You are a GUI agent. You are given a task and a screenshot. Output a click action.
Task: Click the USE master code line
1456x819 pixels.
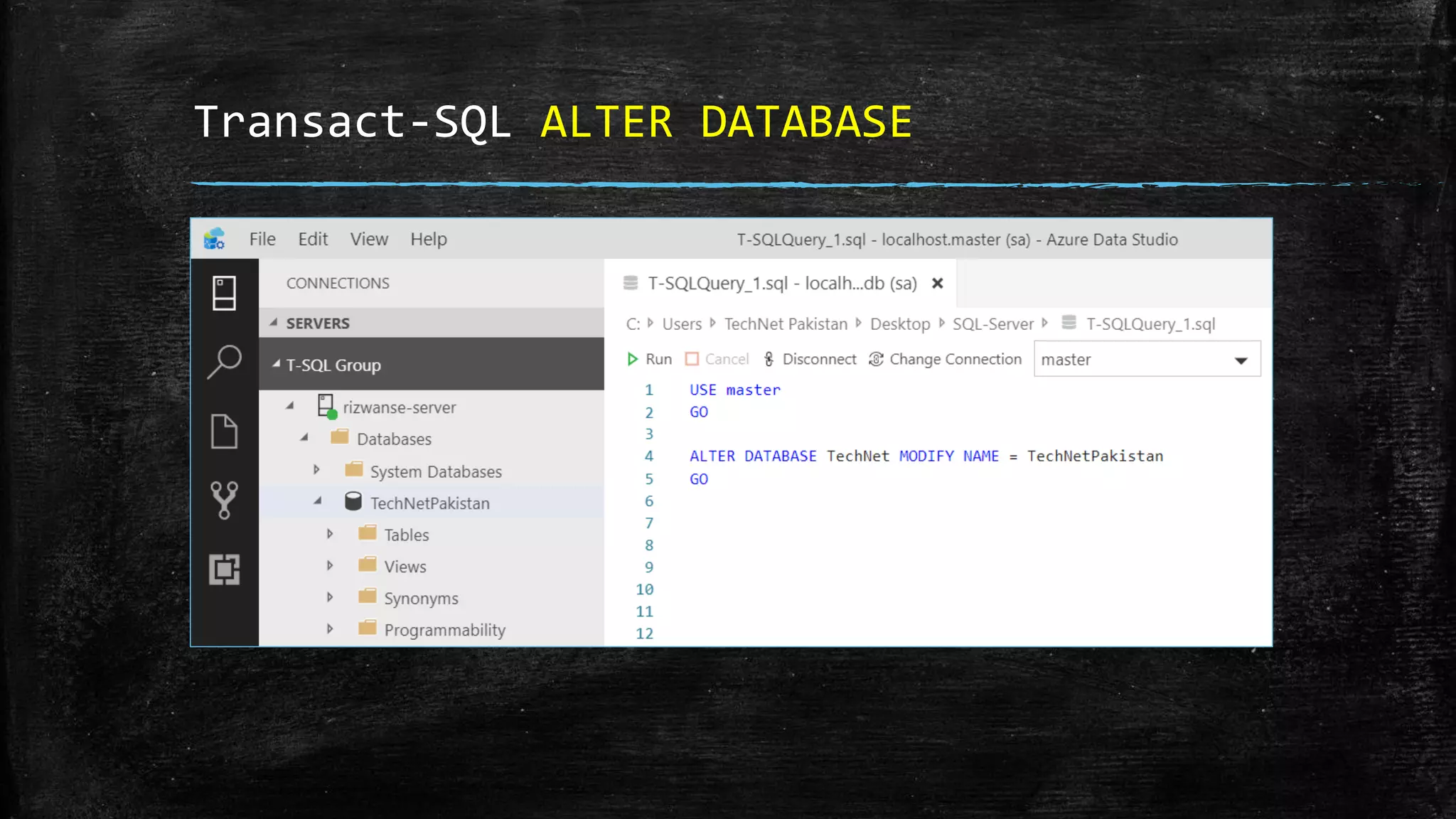734,390
